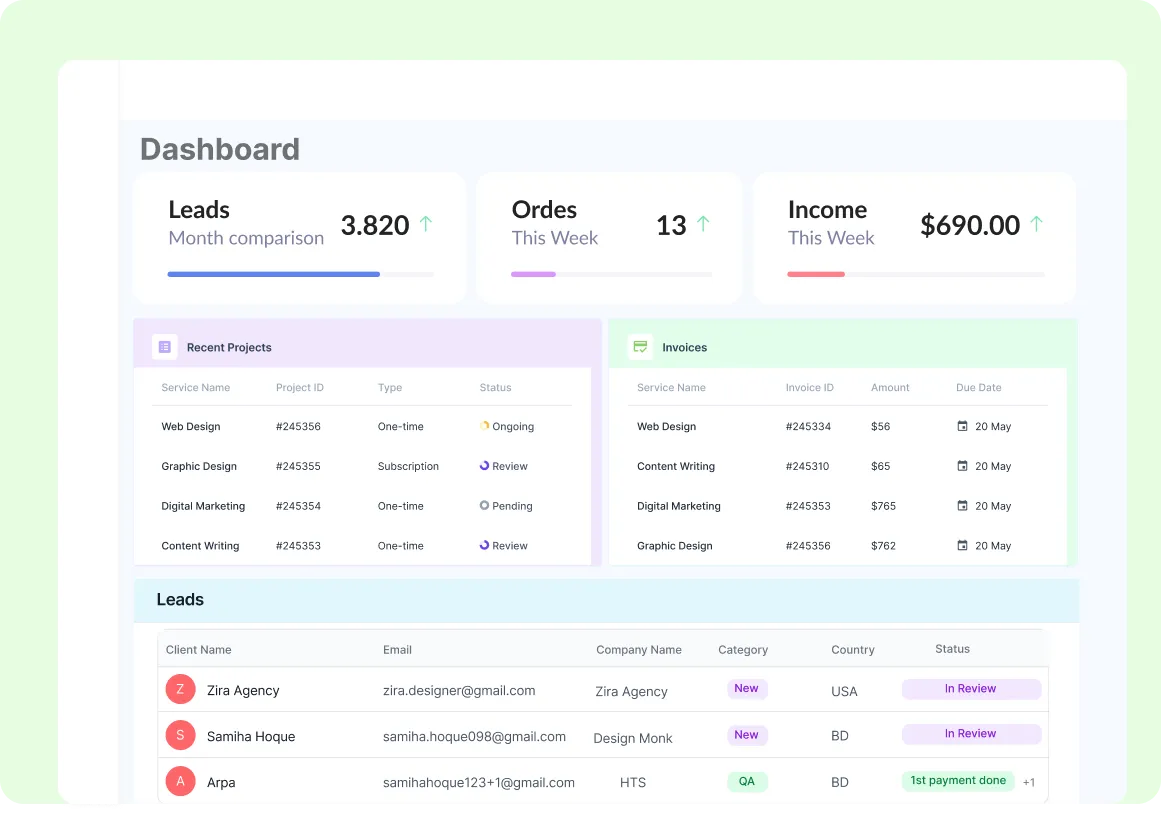
Task: Click the Samiha Hoque avatar circle
Action: 180,736
